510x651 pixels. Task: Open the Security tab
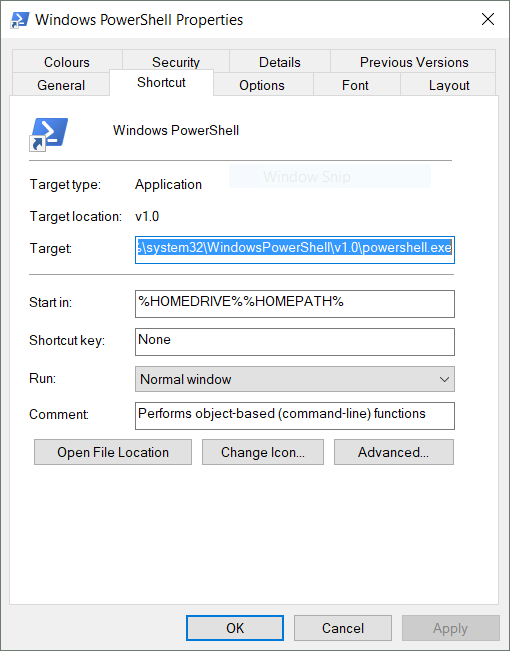(176, 62)
